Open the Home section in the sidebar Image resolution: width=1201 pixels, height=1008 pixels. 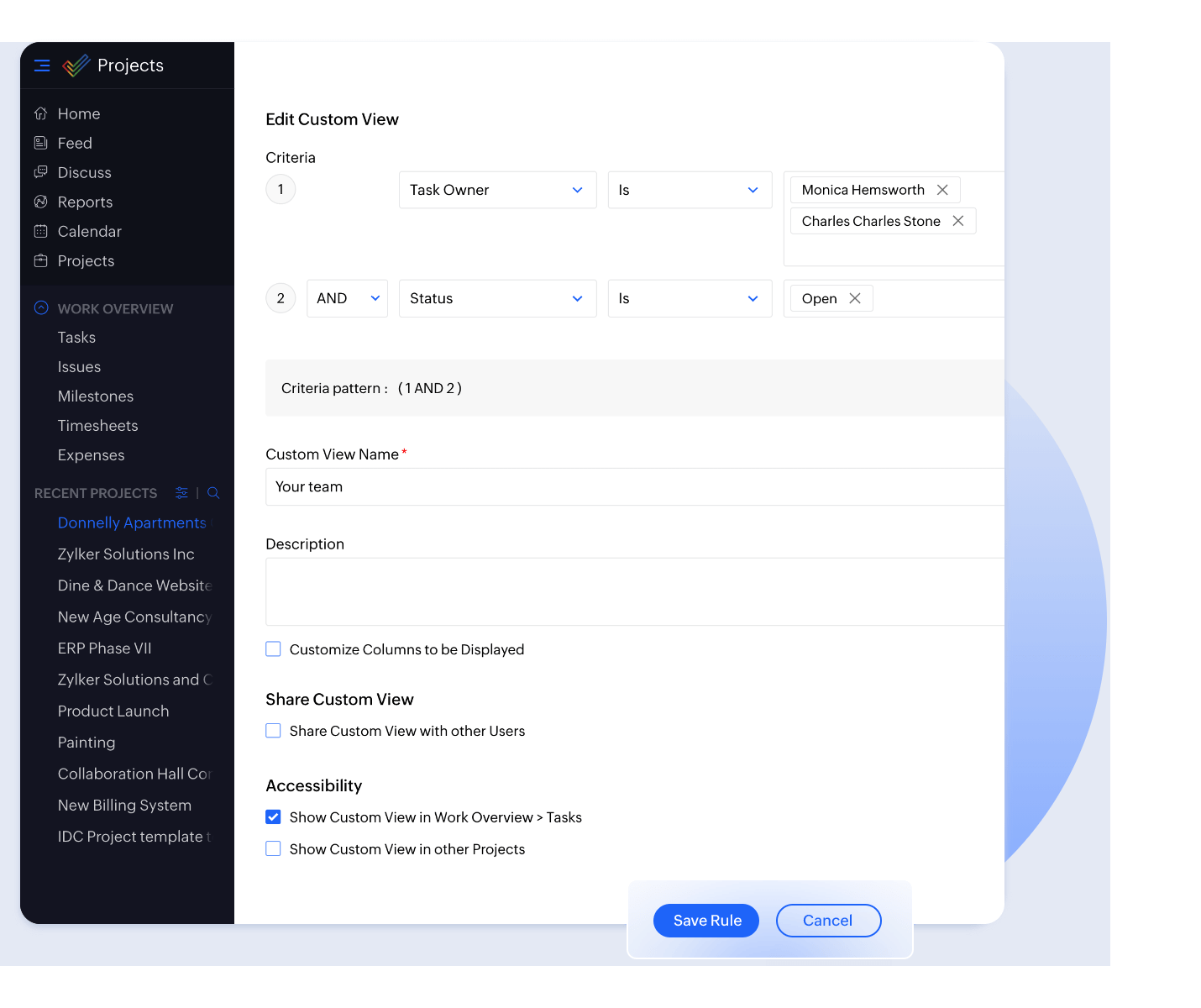[x=78, y=113]
